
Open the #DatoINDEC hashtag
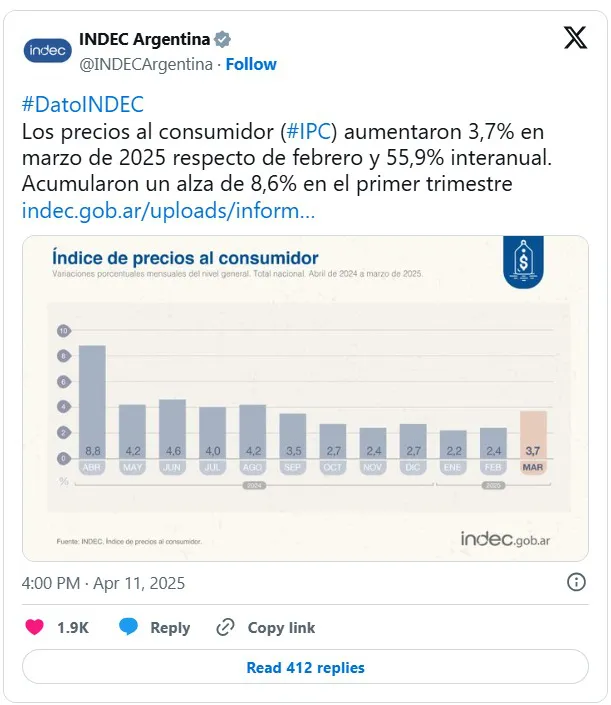[x=82, y=105]
